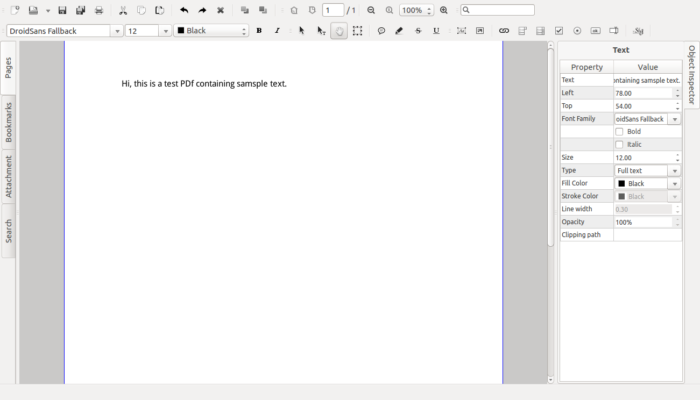700x400 pixels.
Task: Click the Size value stepper arrows
Action: [677, 158]
